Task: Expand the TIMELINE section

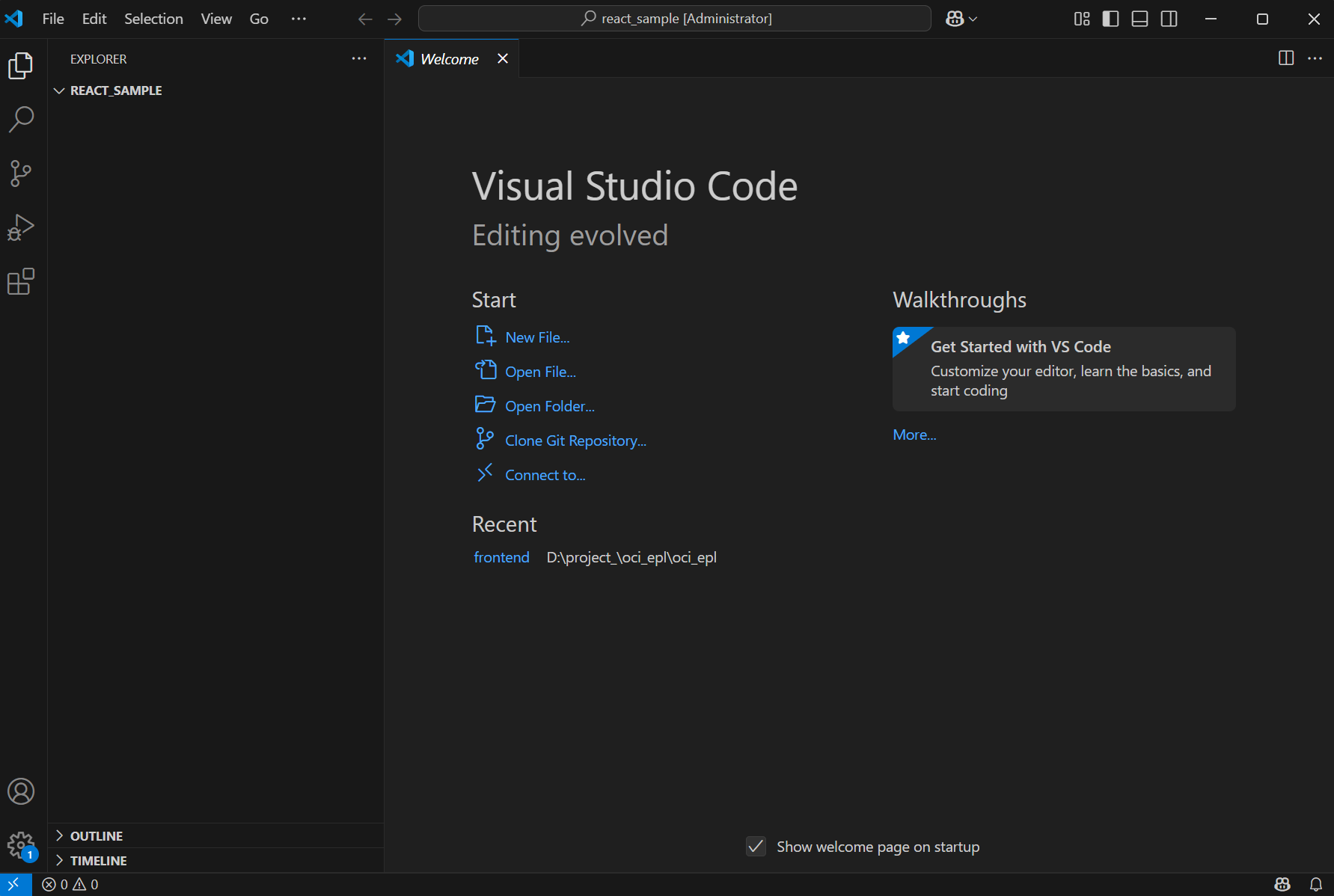Action: (215, 861)
